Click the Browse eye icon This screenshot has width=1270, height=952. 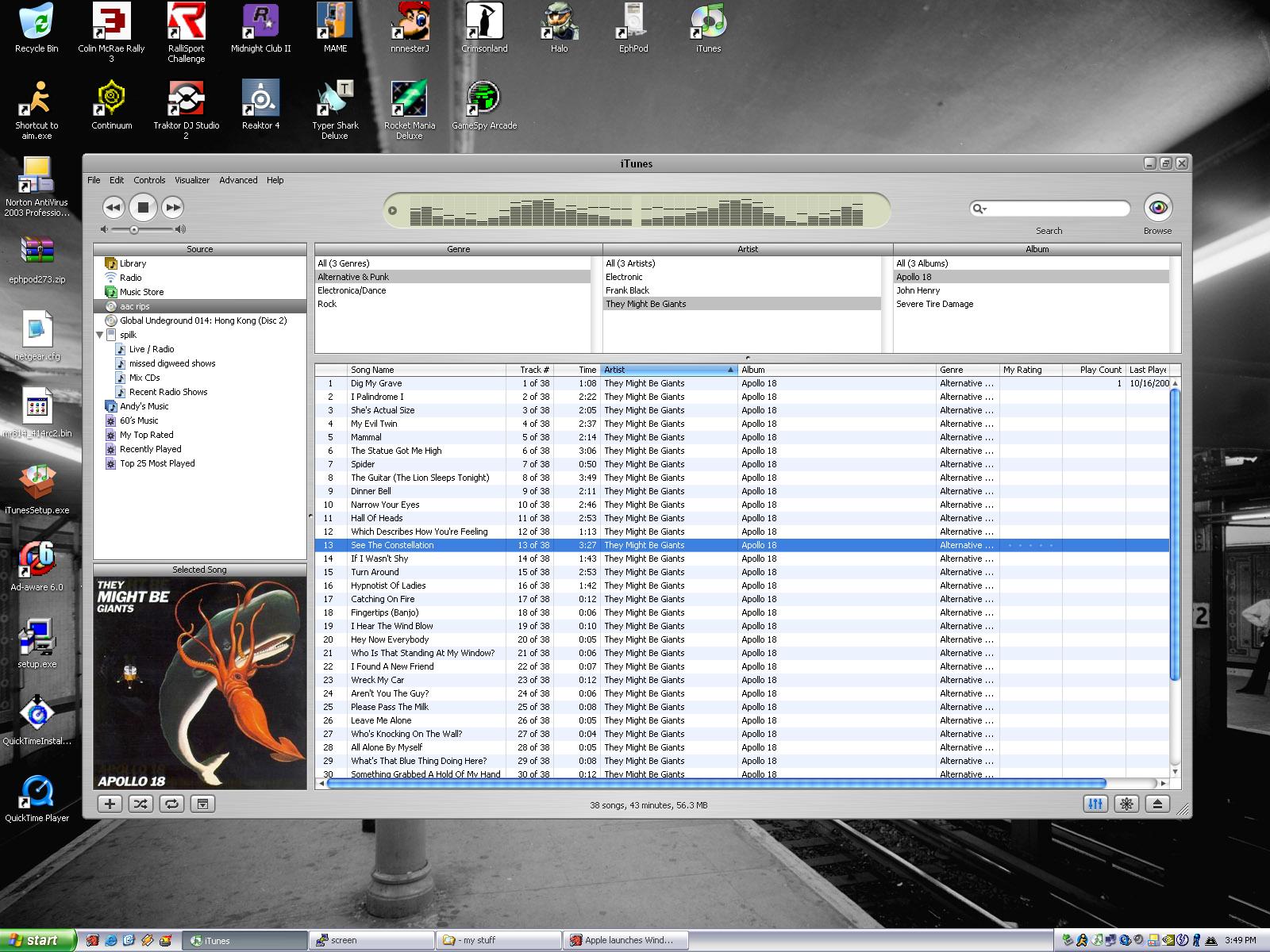pyautogui.click(x=1157, y=208)
